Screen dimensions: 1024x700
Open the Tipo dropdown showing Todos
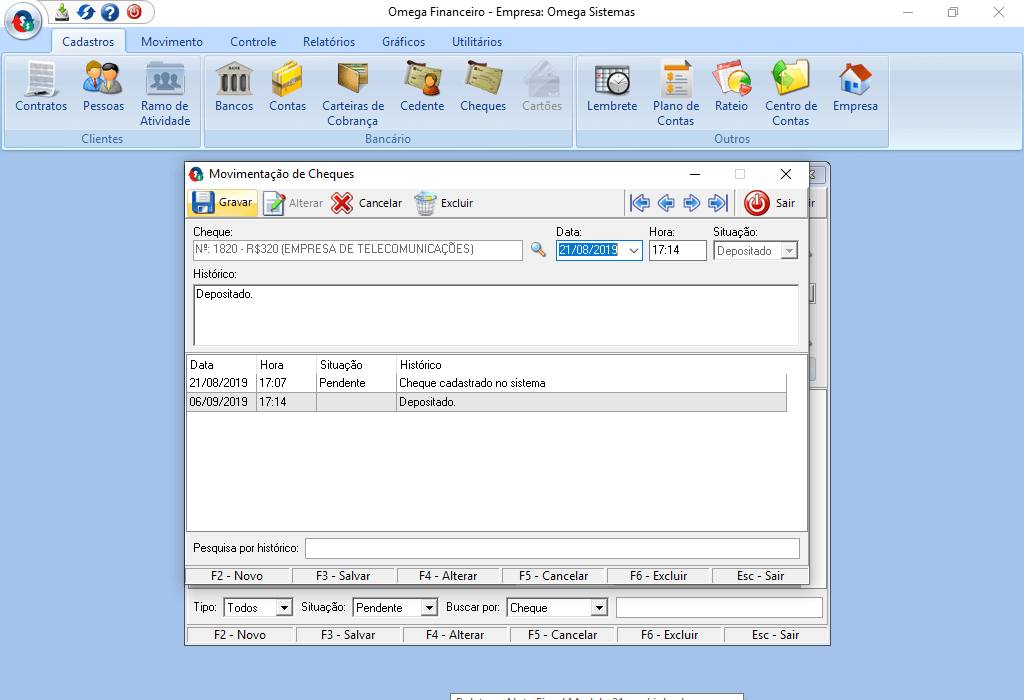(284, 608)
